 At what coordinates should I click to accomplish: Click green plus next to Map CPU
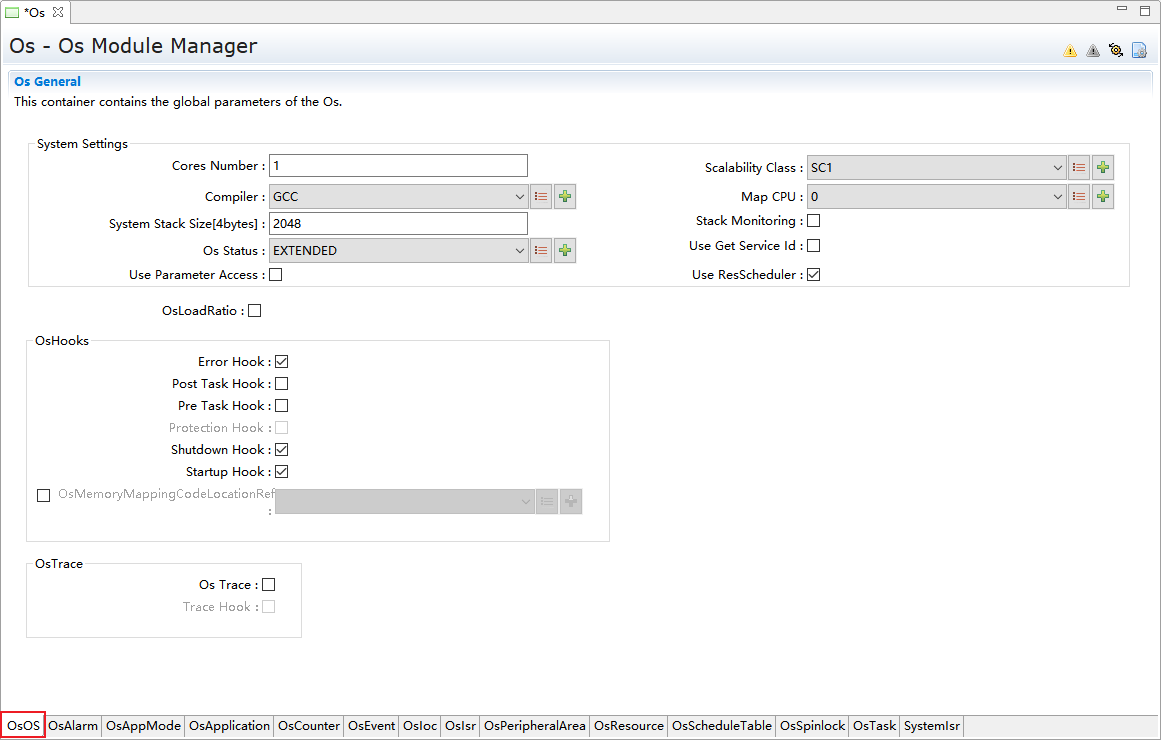click(1103, 197)
